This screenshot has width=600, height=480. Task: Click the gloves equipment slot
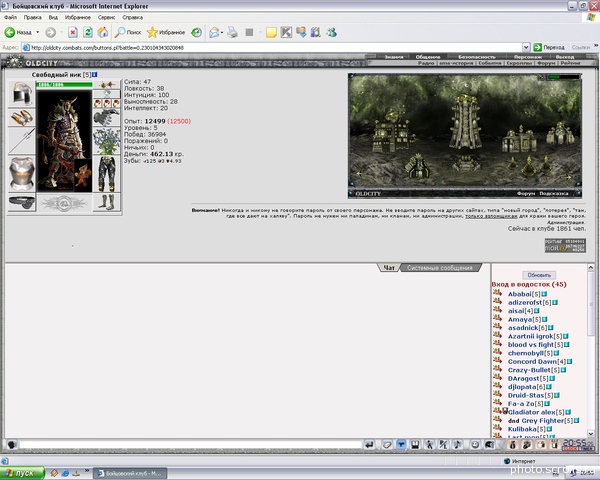(106, 117)
